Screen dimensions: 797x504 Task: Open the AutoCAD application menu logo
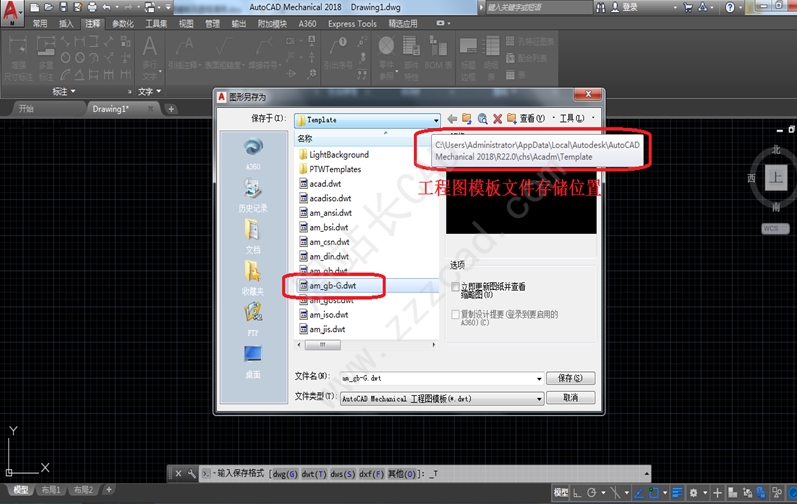tap(11, 12)
